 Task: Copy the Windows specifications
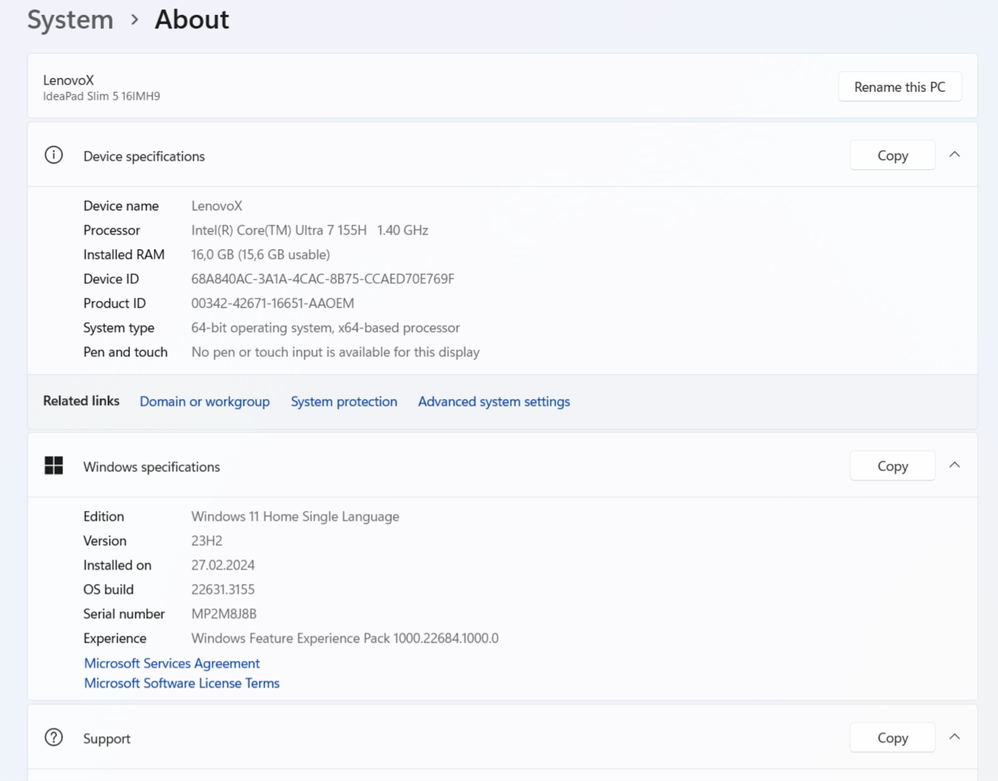click(x=892, y=466)
